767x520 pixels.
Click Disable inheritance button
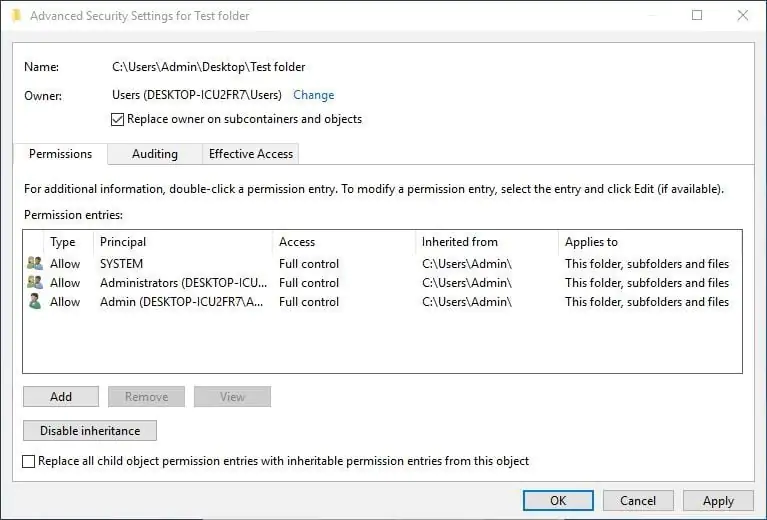(90, 431)
